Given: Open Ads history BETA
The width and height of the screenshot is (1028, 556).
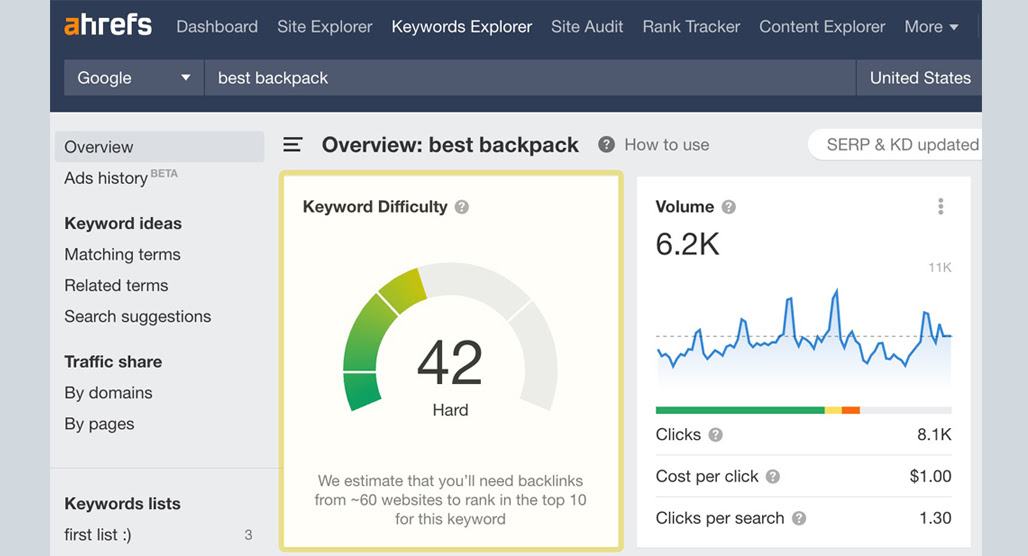Looking at the screenshot, I should click(x=121, y=178).
